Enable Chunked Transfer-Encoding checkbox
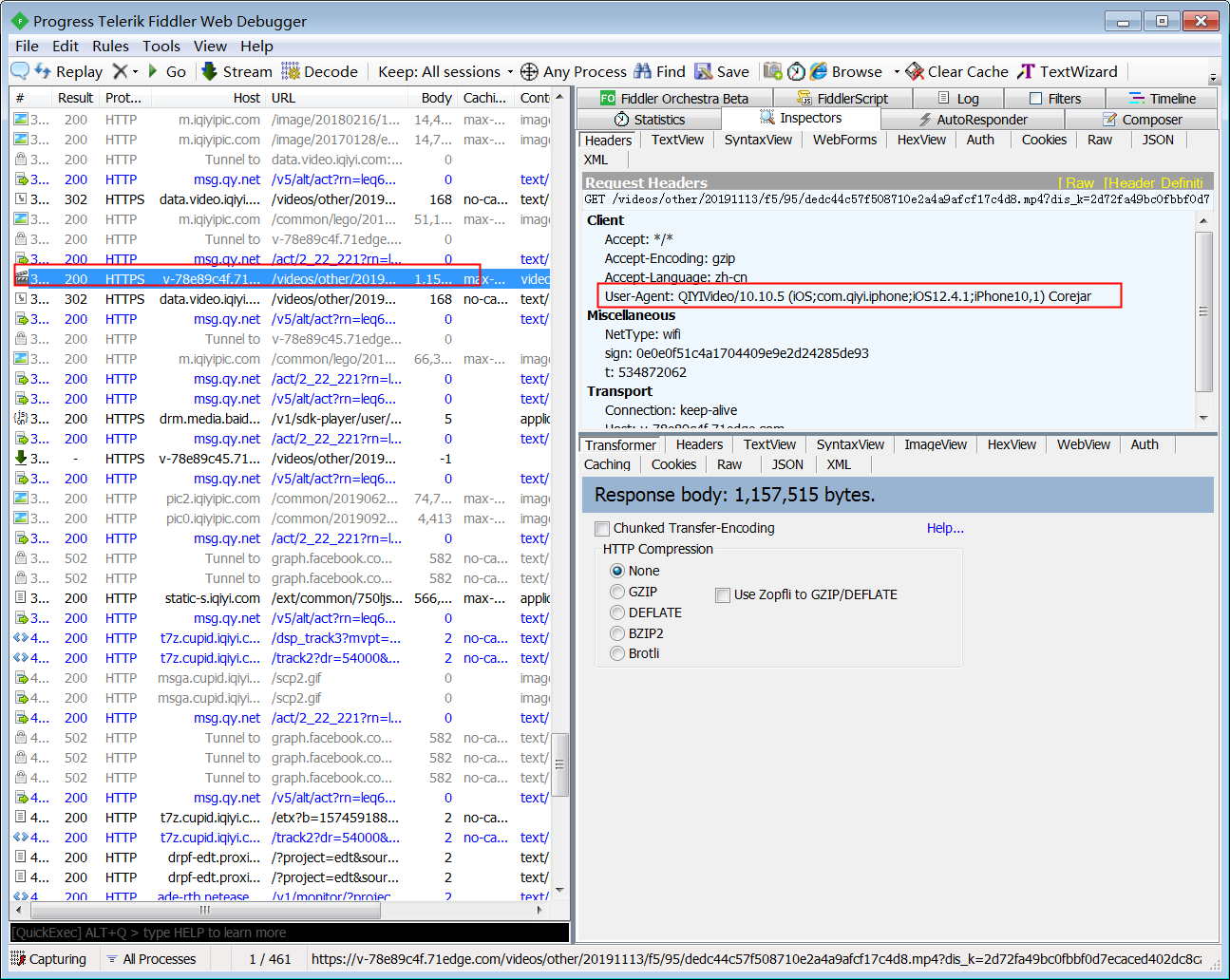1230x980 pixels. [601, 528]
